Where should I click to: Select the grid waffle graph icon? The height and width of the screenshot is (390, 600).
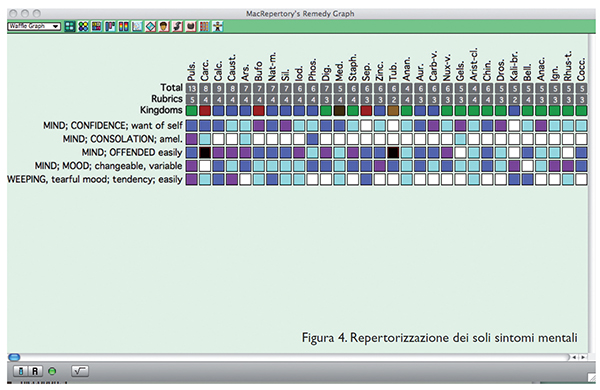(70, 26)
